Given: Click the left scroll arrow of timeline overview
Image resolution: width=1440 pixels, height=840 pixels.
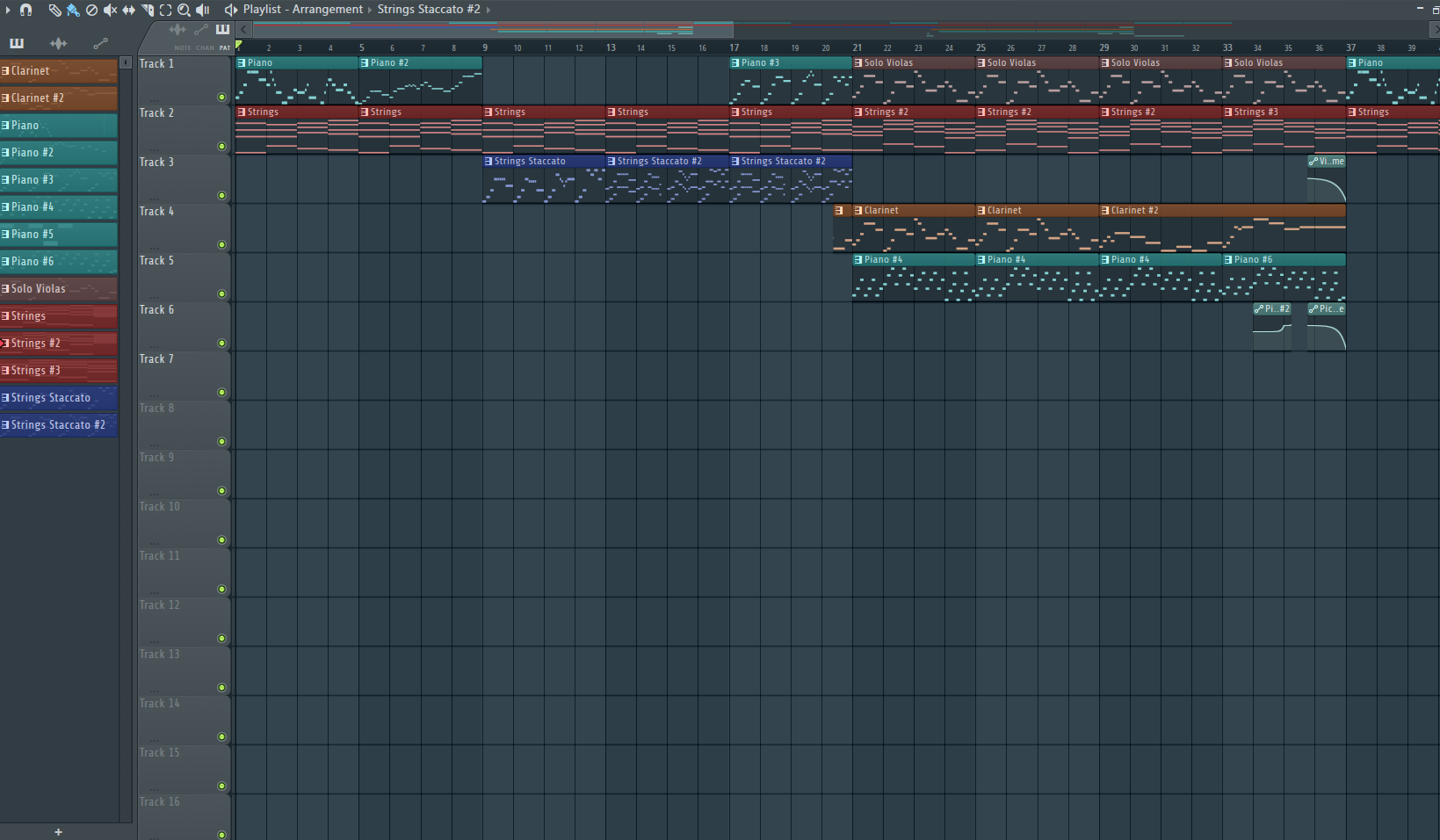Looking at the screenshot, I should (x=244, y=29).
